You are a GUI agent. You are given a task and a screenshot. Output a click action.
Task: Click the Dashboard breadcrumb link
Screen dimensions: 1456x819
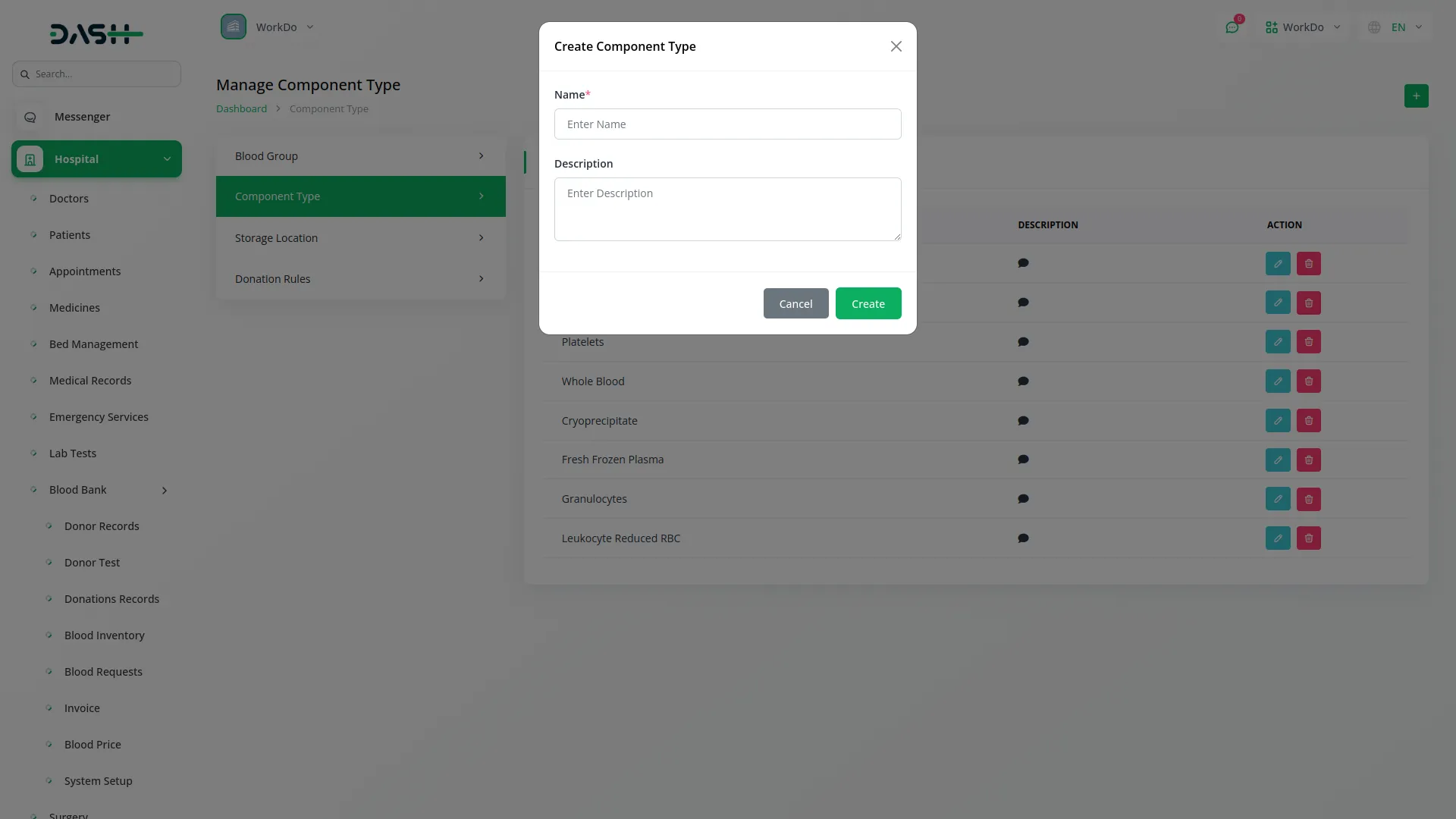(241, 108)
